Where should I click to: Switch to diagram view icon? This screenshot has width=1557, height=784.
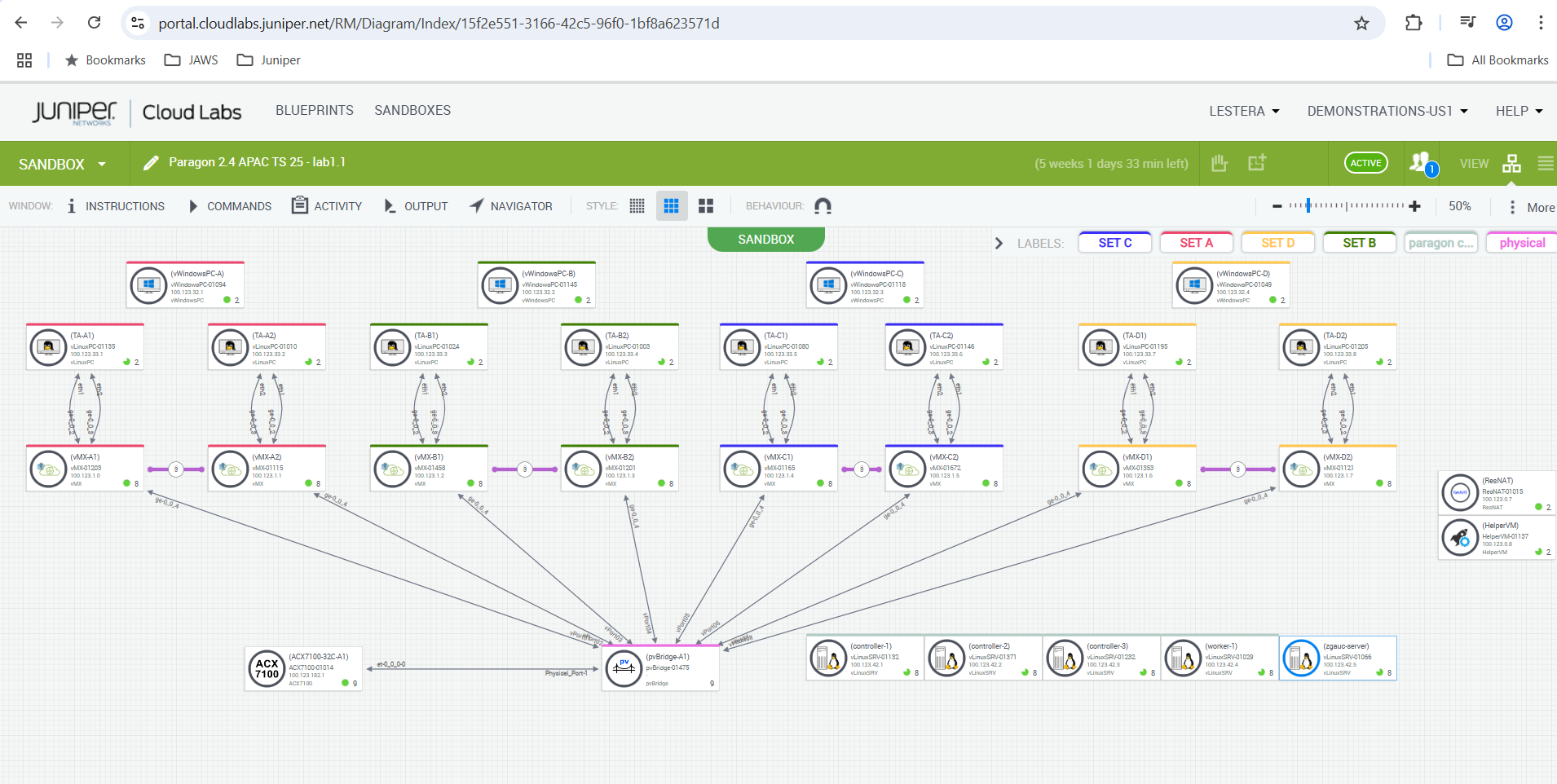[1511, 164]
